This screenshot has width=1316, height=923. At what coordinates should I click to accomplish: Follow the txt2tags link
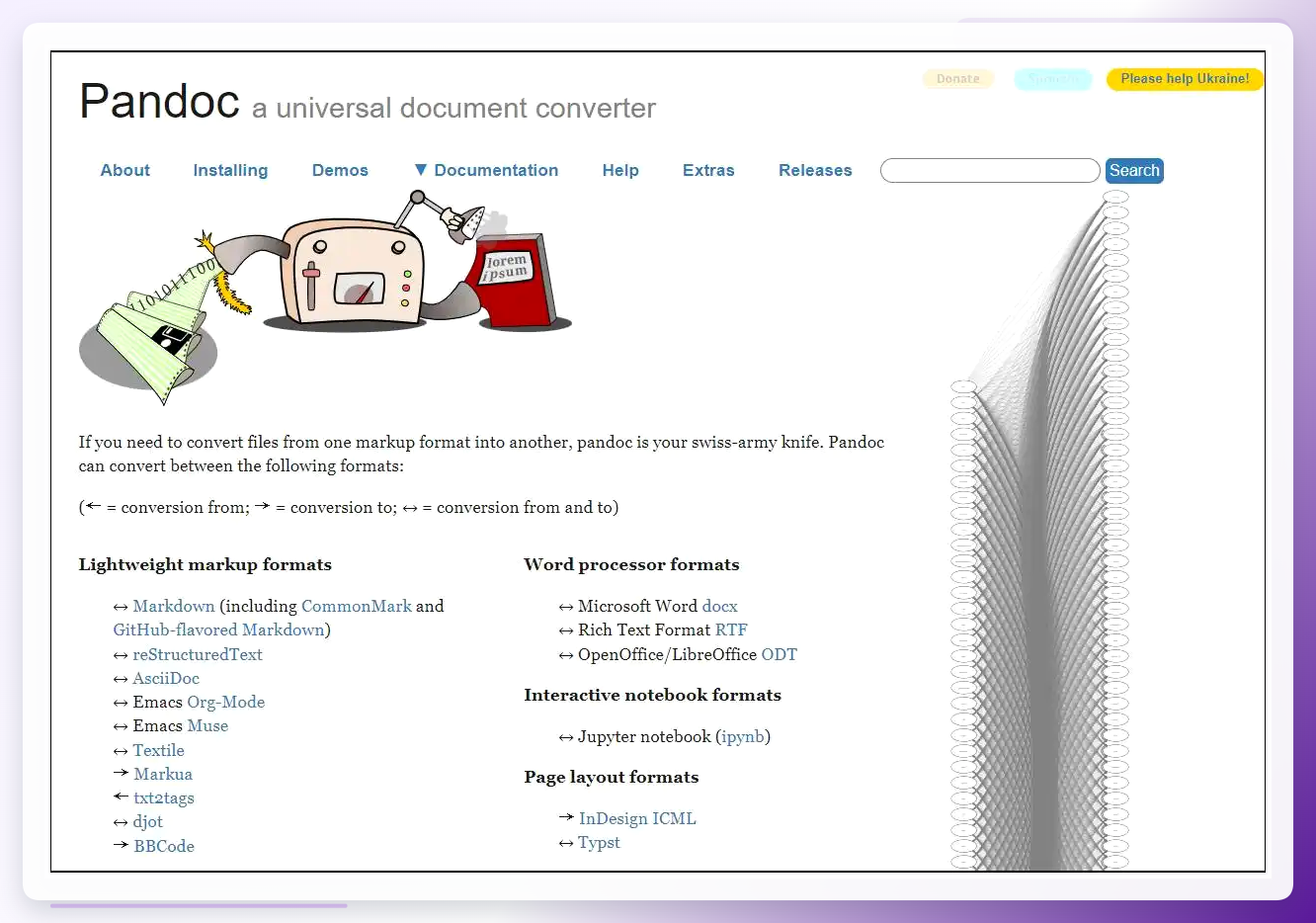164,797
